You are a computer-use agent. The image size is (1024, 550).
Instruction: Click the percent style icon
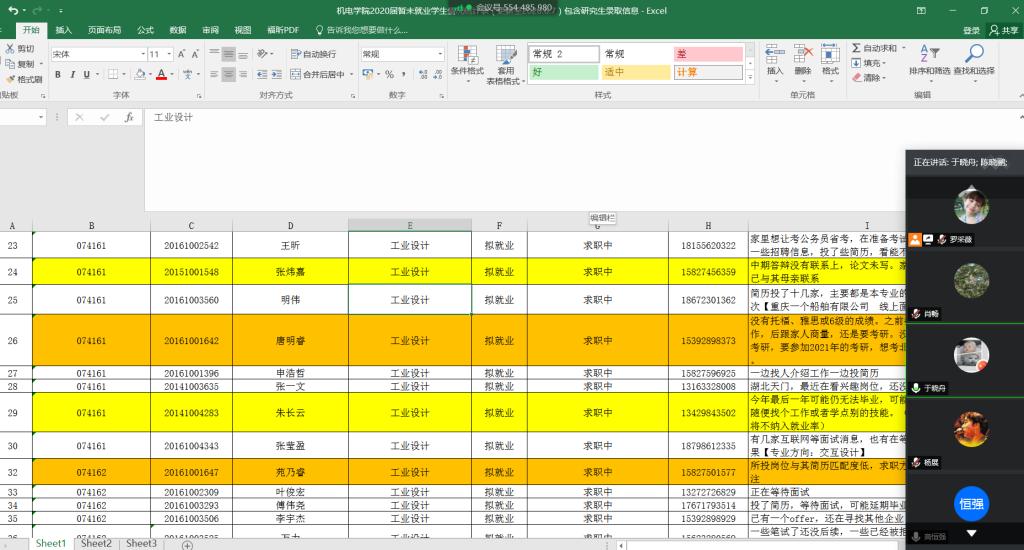pyautogui.click(x=389, y=75)
